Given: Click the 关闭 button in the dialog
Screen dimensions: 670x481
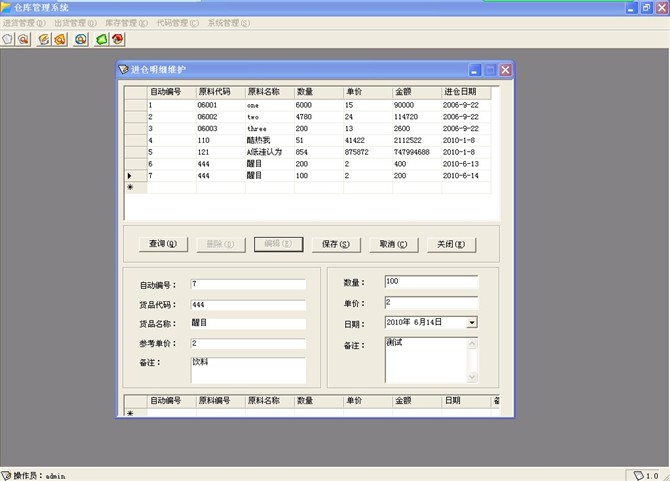Looking at the screenshot, I should (x=451, y=244).
